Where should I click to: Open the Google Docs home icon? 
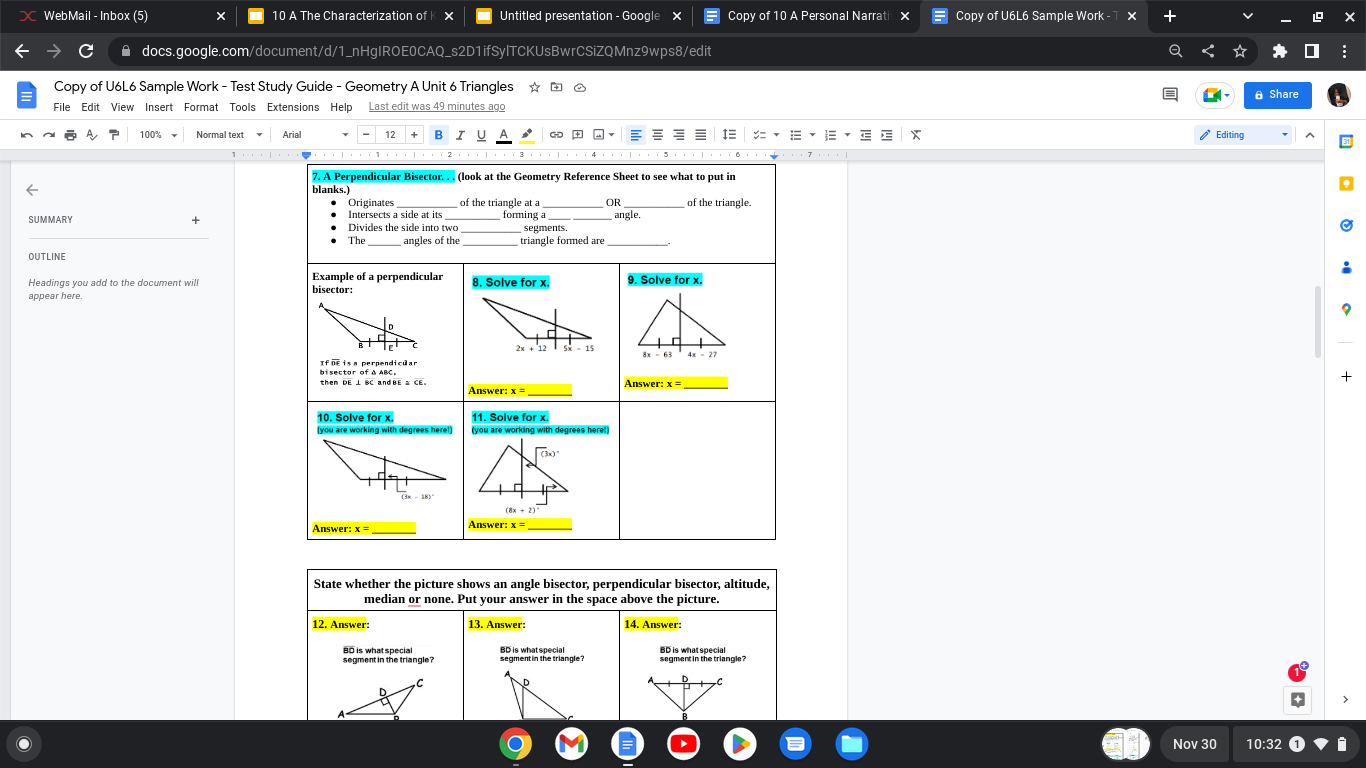point(27,95)
